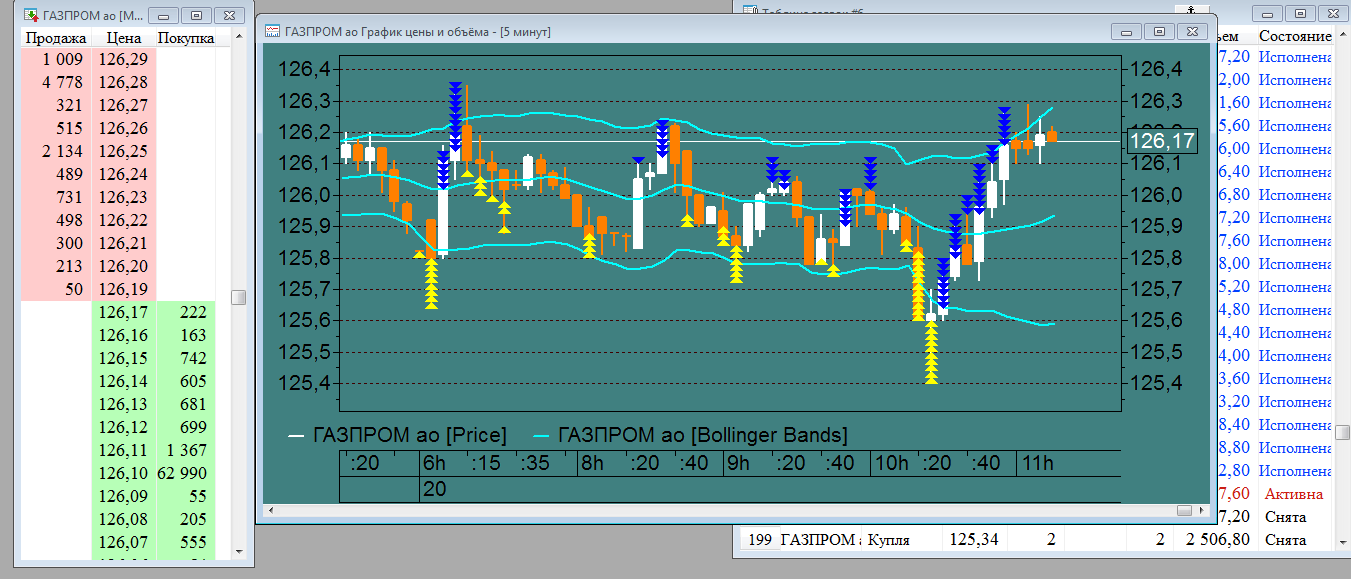Click the chart horizontal scrollbar thumb

[x=1185, y=510]
